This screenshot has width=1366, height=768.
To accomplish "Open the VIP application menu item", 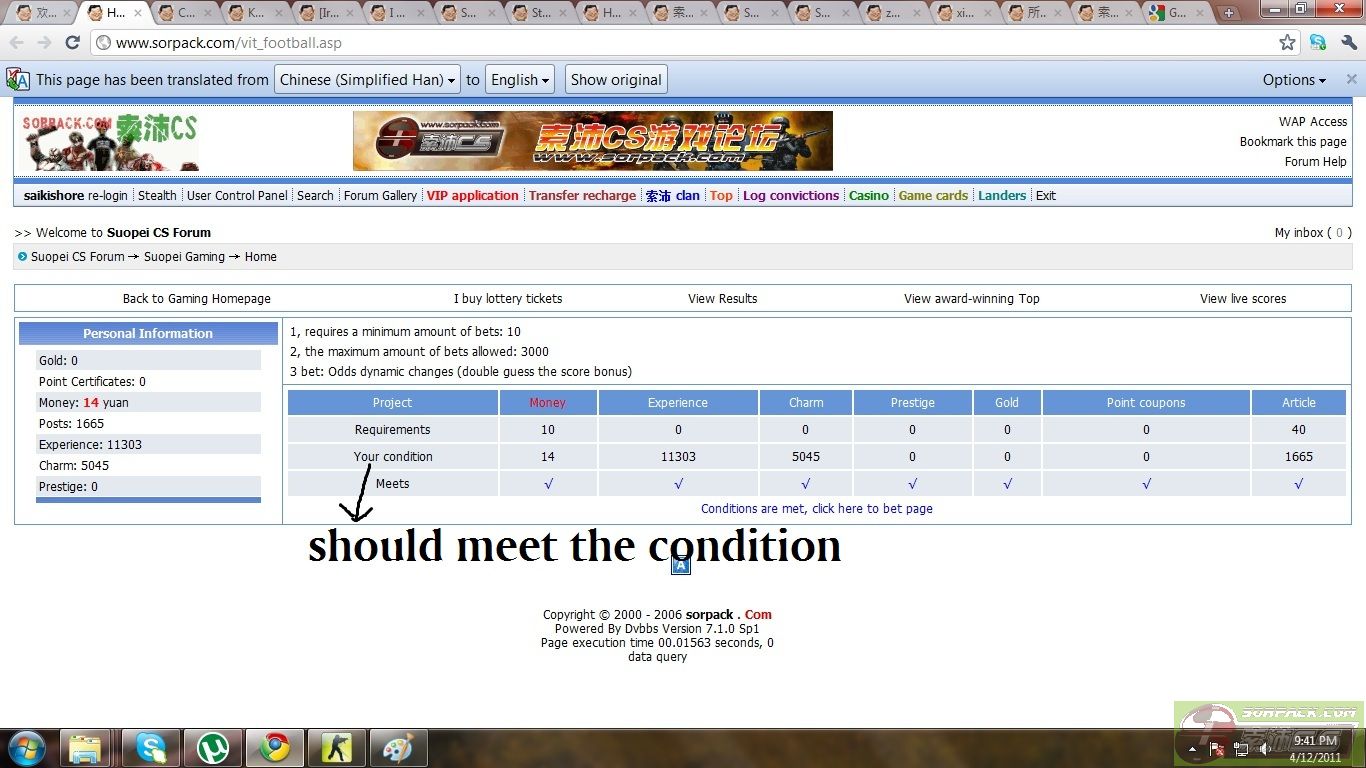I will tap(472, 196).
